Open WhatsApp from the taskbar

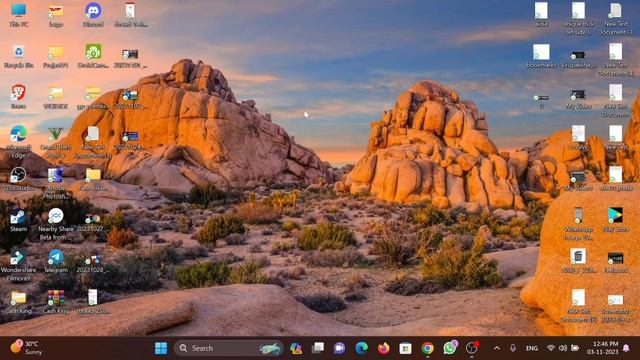[450, 348]
